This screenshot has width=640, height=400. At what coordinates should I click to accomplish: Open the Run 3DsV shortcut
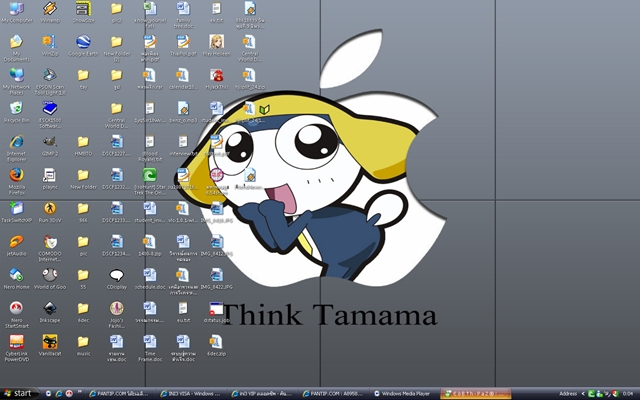(50, 212)
